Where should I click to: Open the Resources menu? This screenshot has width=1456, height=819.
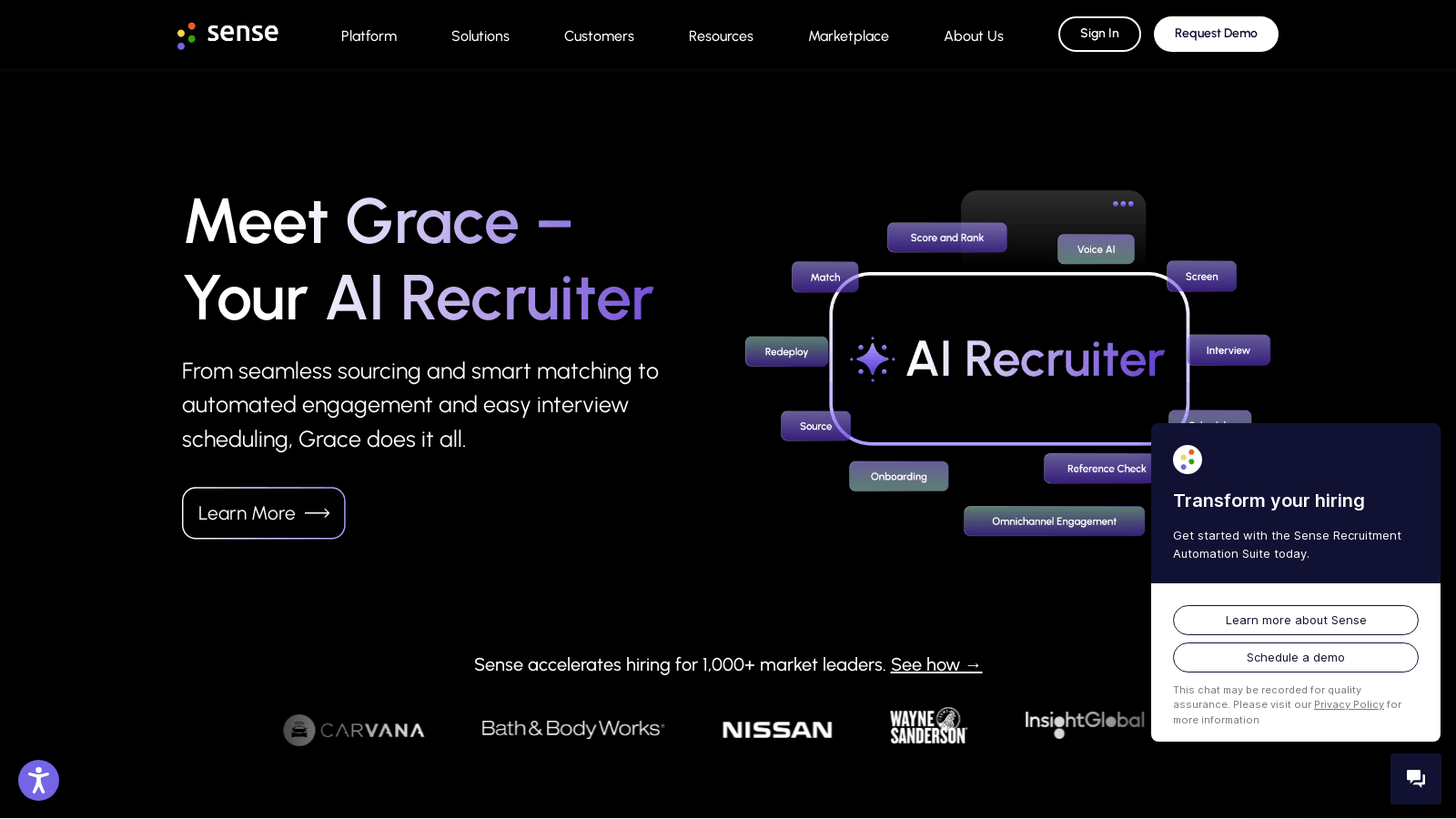tap(721, 36)
